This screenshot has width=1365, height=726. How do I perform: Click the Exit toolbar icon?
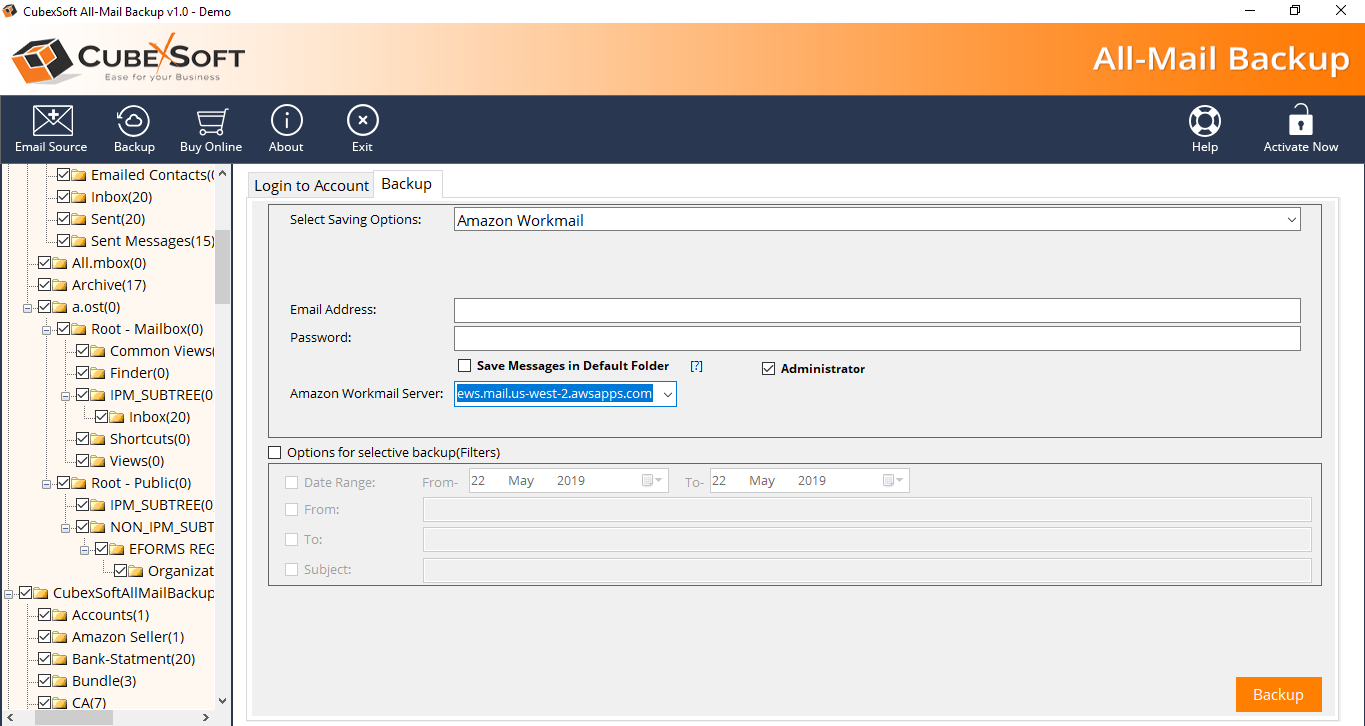[x=362, y=129]
